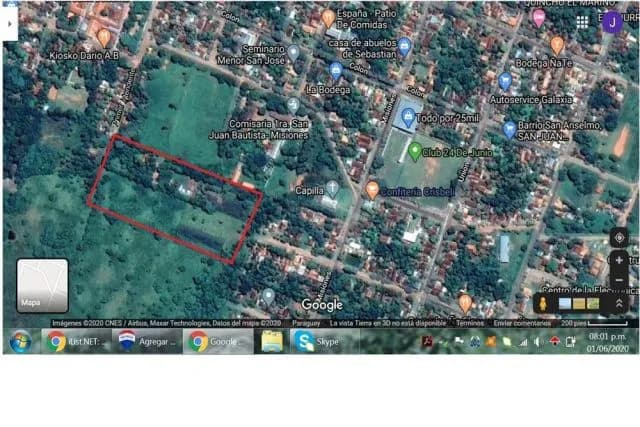The width and height of the screenshot is (640, 427).
Task: Select the Seminario Menor San José marker
Action: 293,53
